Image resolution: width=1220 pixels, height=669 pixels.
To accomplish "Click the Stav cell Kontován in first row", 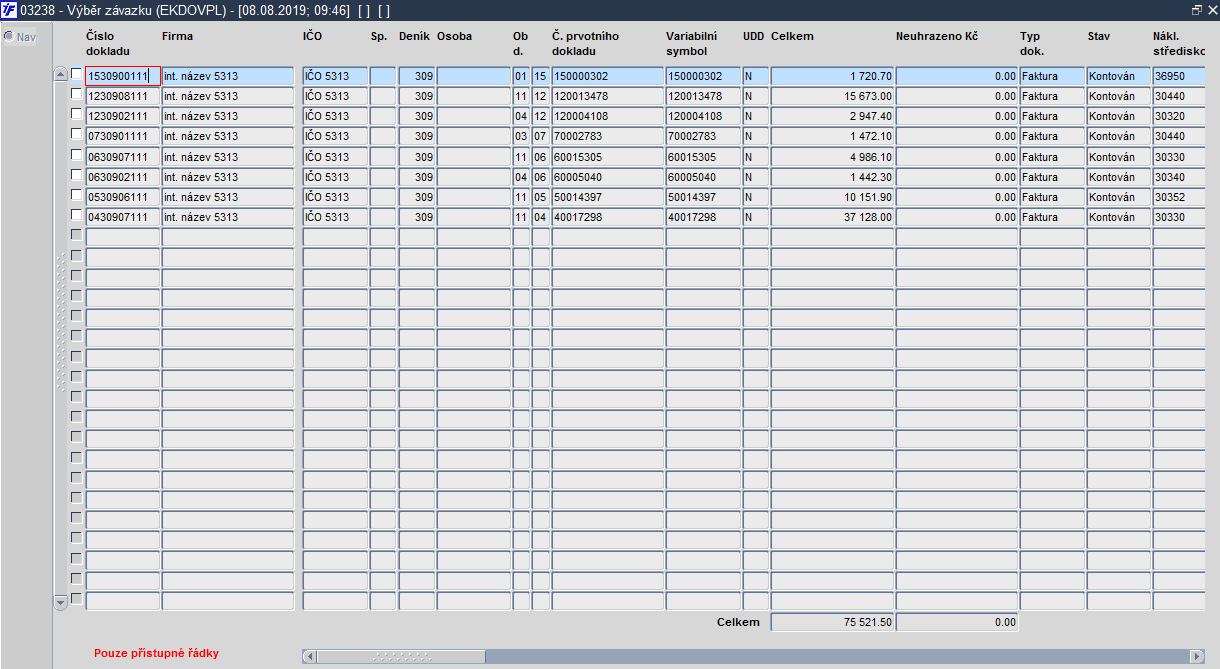I will pyautogui.click(x=1118, y=76).
